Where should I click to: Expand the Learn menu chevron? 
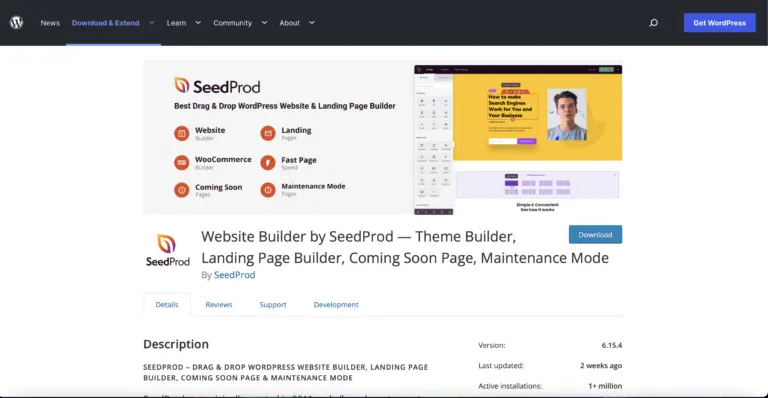pyautogui.click(x=198, y=23)
